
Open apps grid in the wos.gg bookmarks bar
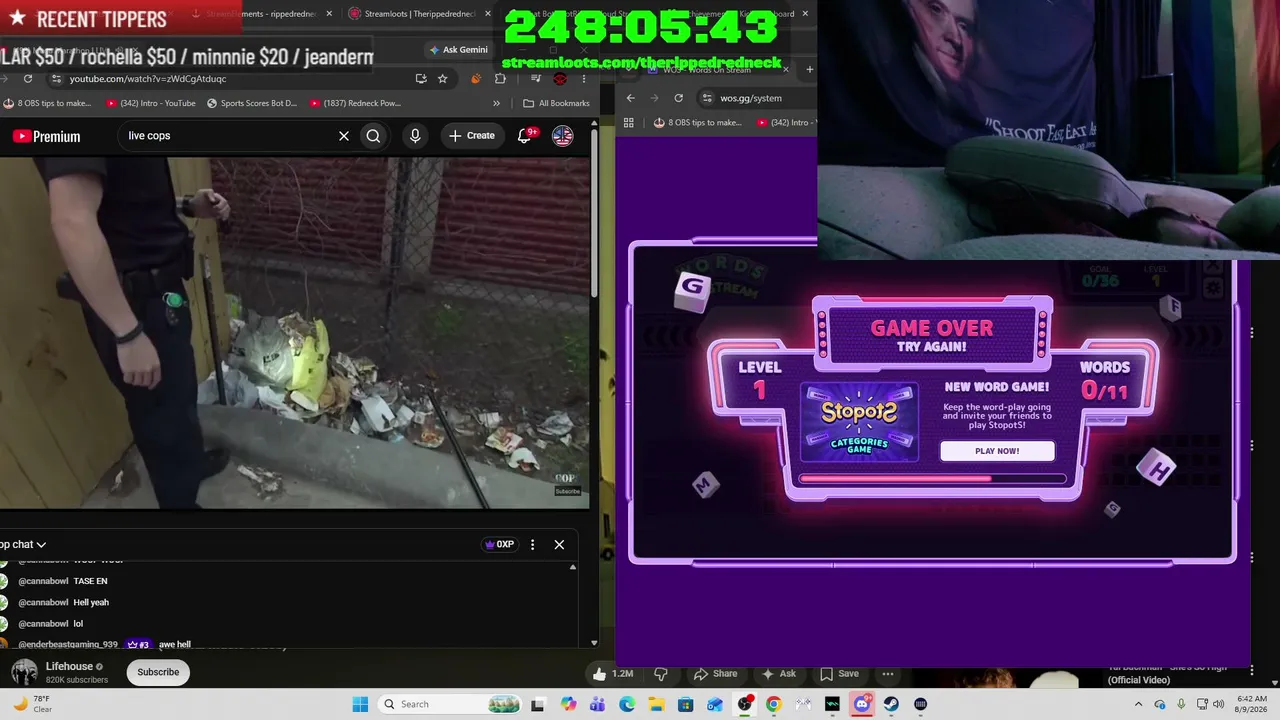click(629, 123)
